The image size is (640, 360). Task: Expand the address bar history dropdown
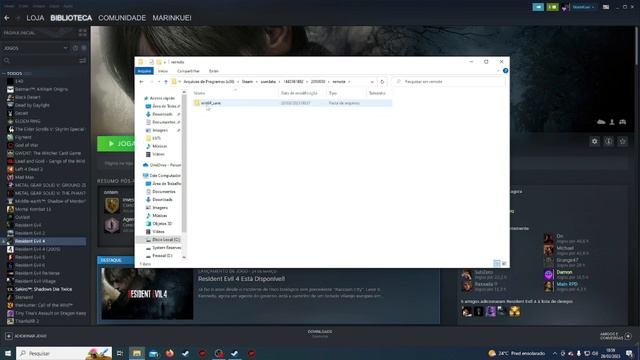click(x=372, y=82)
